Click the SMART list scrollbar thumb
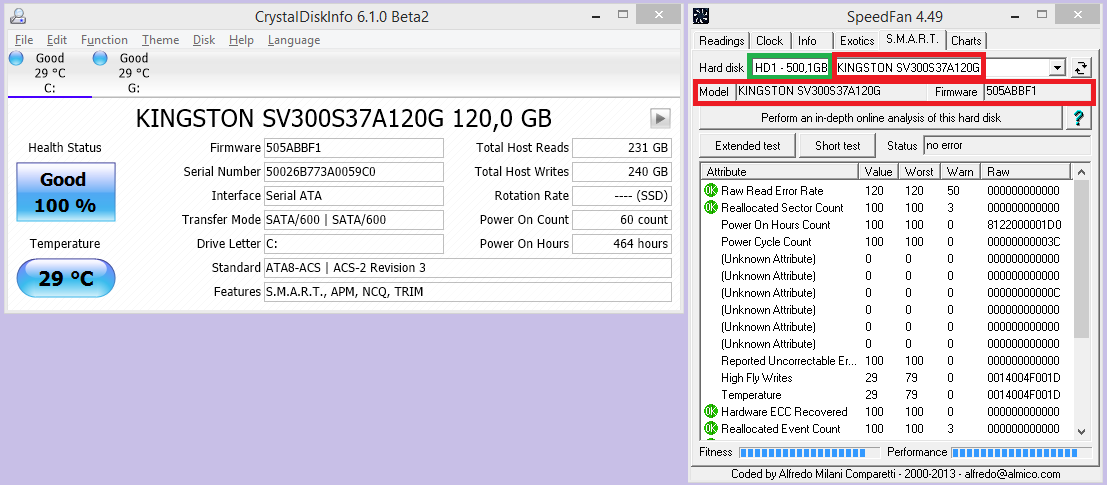This screenshot has width=1107, height=485. [1081, 259]
